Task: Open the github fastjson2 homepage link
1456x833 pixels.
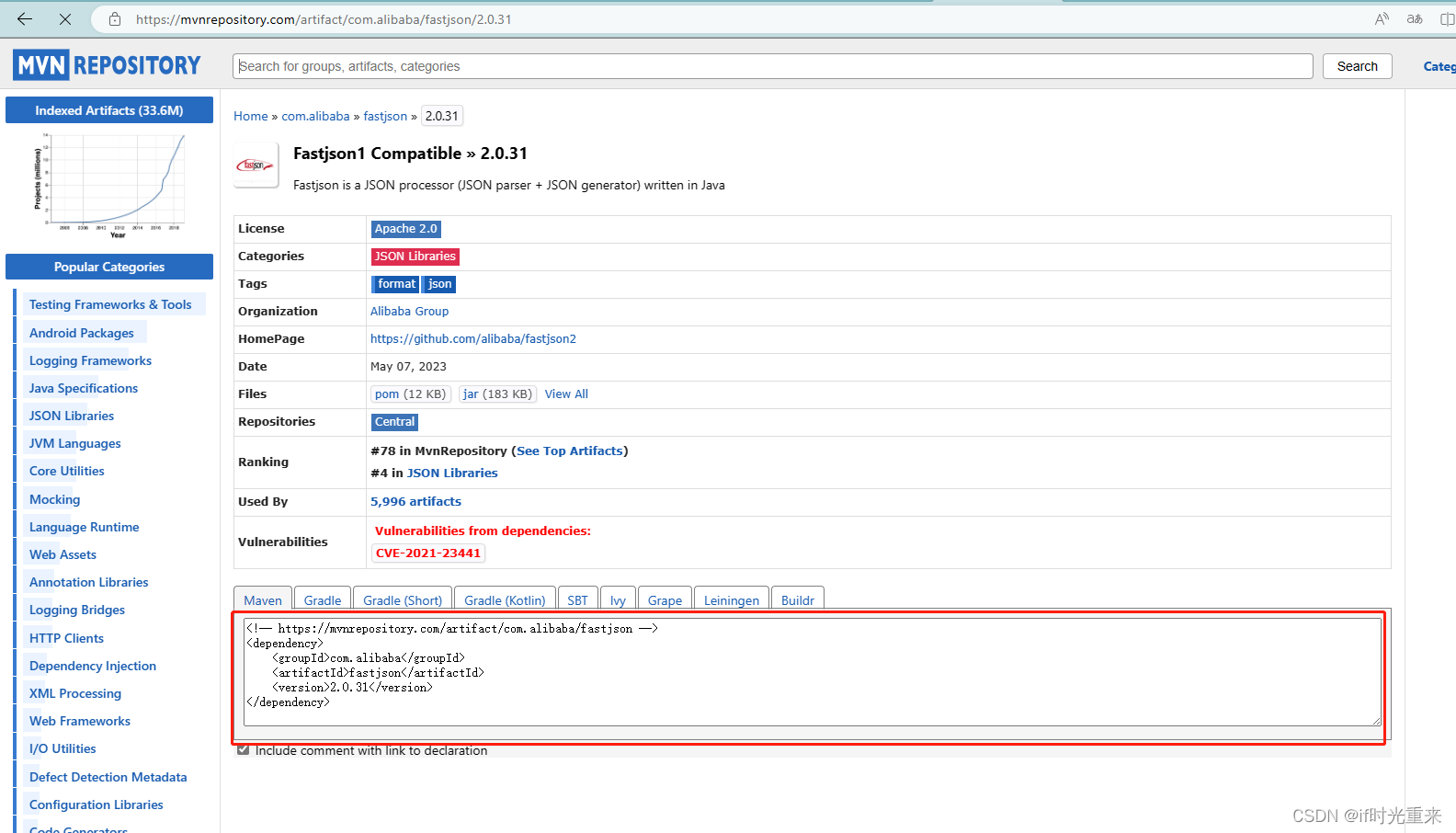Action: 473,339
